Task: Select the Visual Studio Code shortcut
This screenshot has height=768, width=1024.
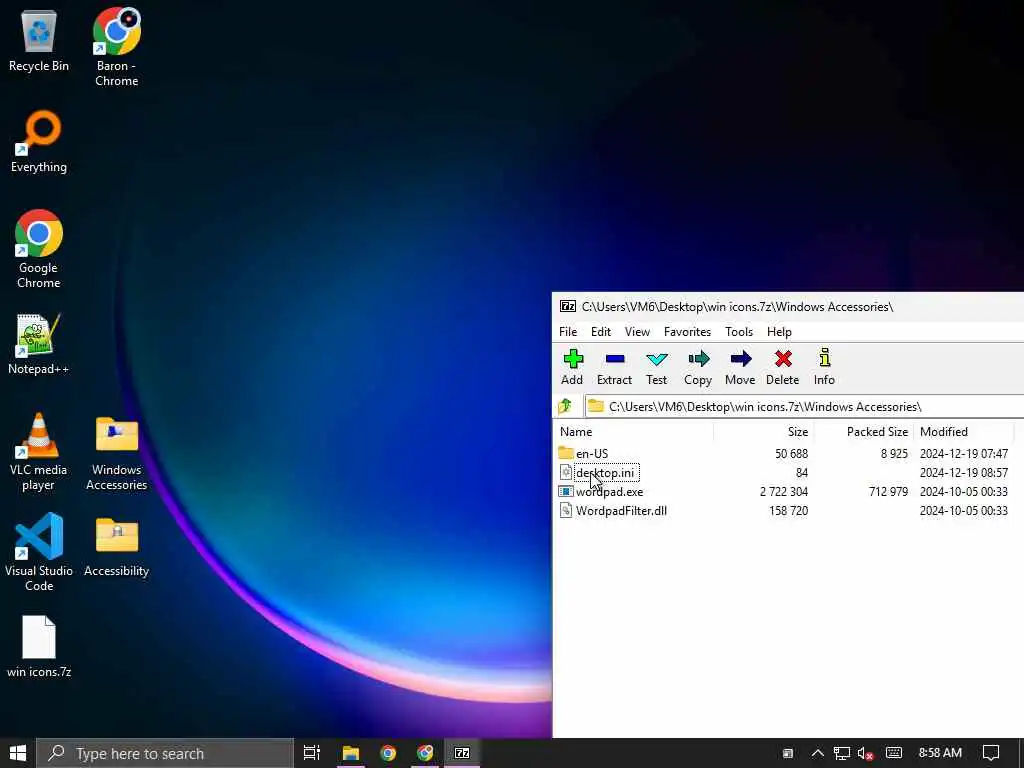Action: coord(39,552)
